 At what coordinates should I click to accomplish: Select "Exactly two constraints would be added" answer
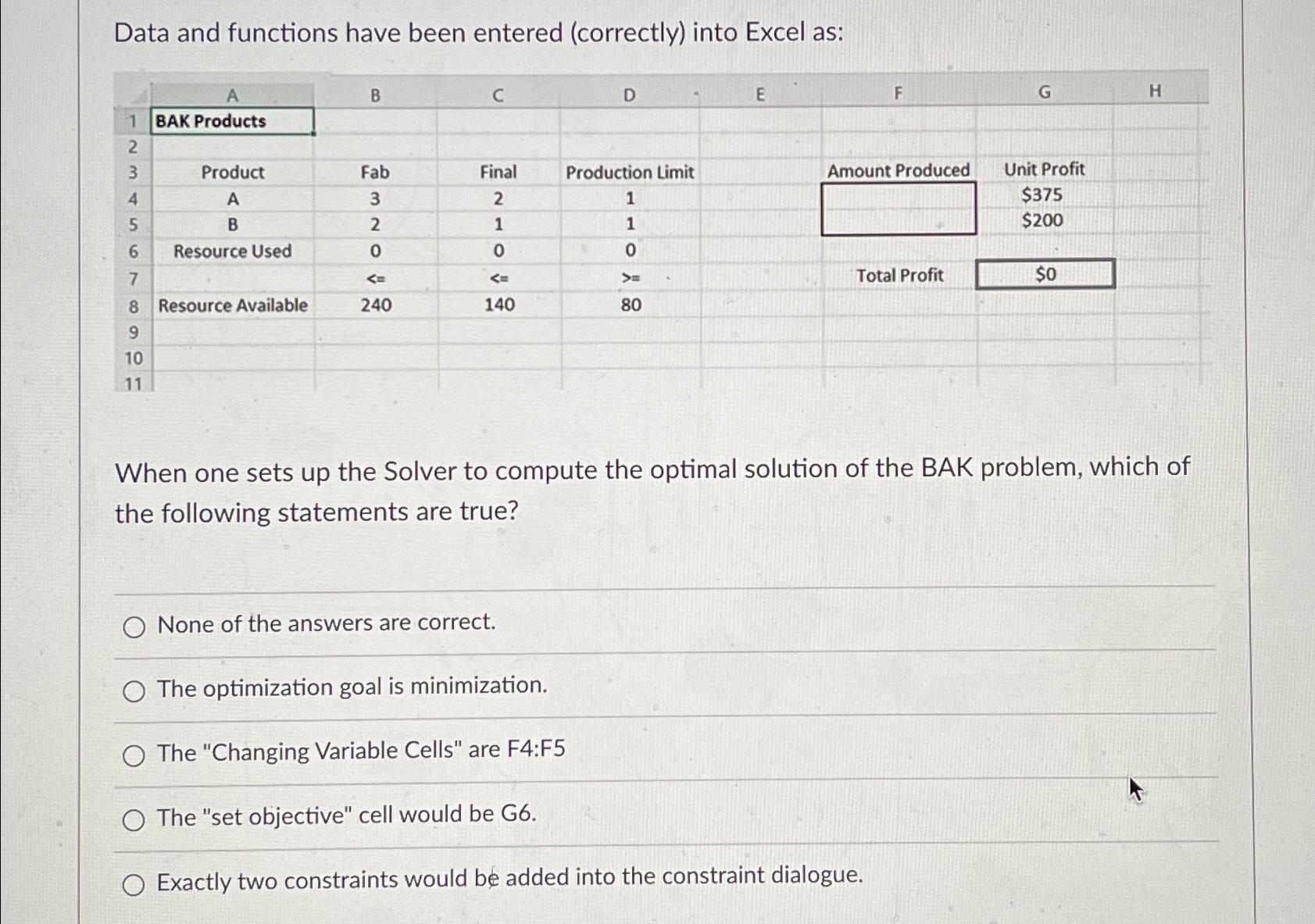pyautogui.click(x=135, y=883)
